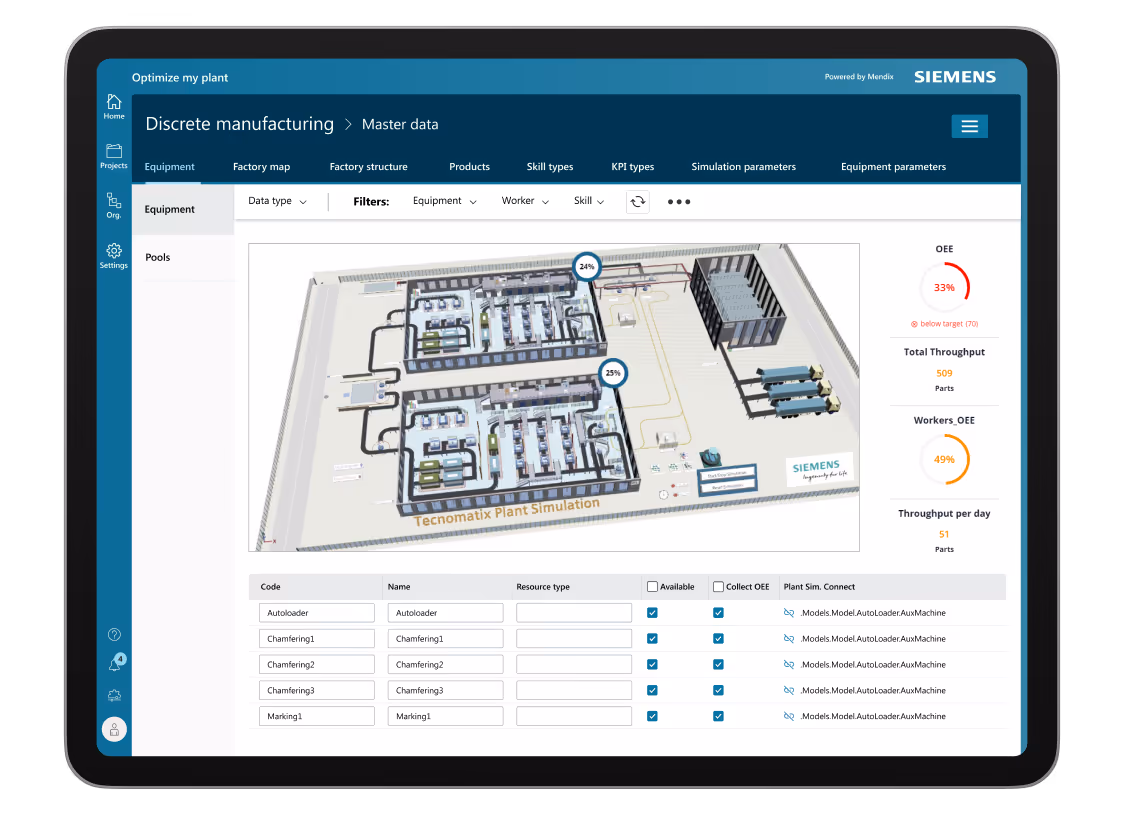The width and height of the screenshot is (1122, 816).
Task: Click the below target warning icon
Action: tap(914, 324)
